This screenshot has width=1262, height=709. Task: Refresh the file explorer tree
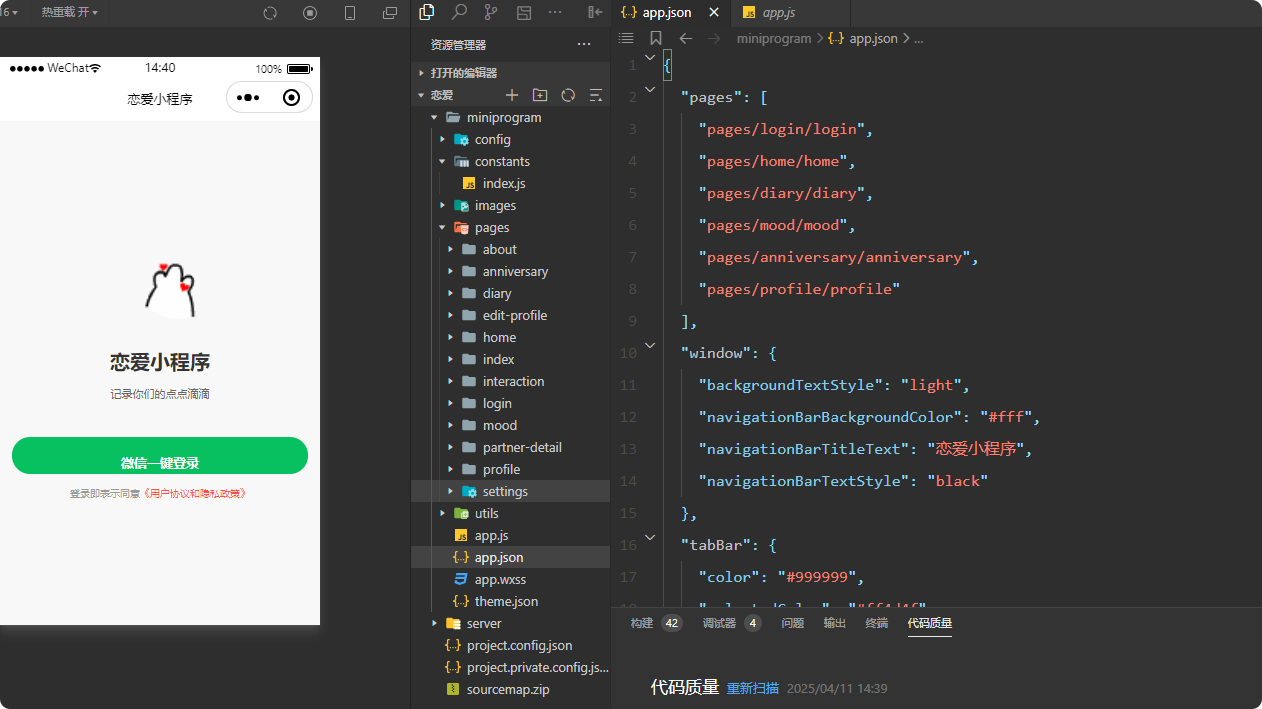(568, 95)
